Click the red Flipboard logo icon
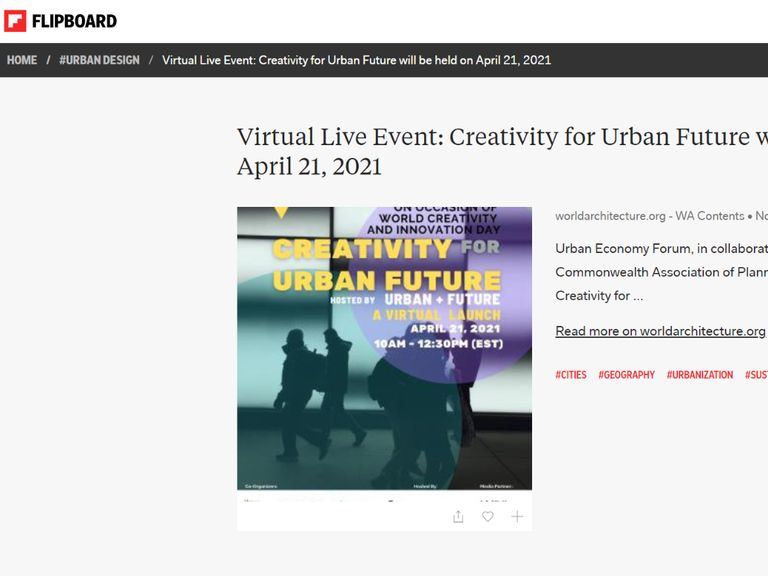The height and width of the screenshot is (576, 768). [x=15, y=21]
